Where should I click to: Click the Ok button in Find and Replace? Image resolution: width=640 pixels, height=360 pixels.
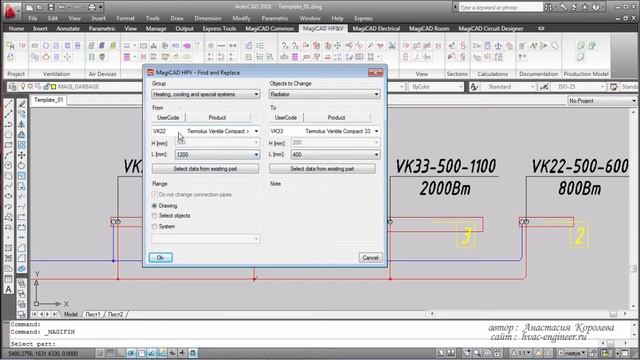pos(160,258)
